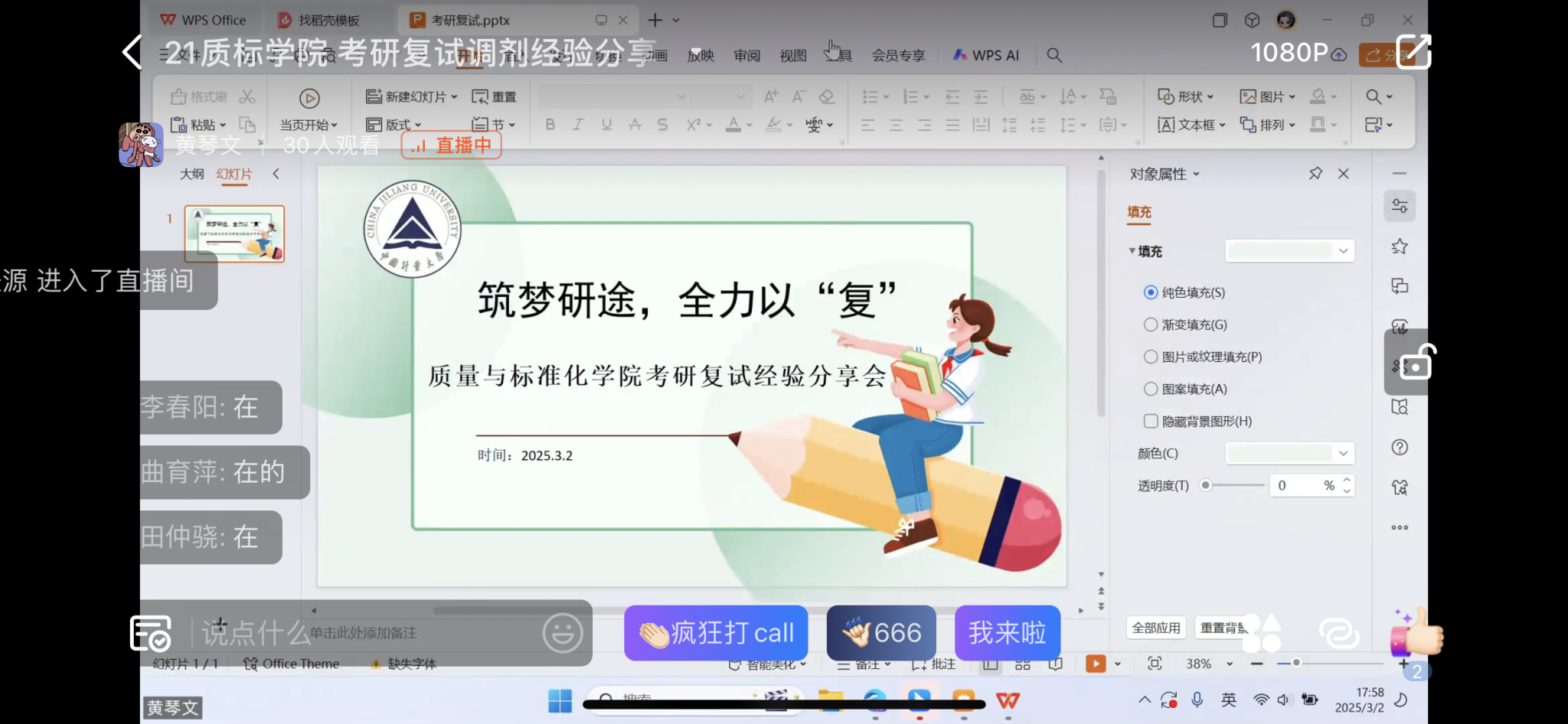Select the 图片或纹理填充(P) radio button
1568x724 pixels.
click(1151, 357)
